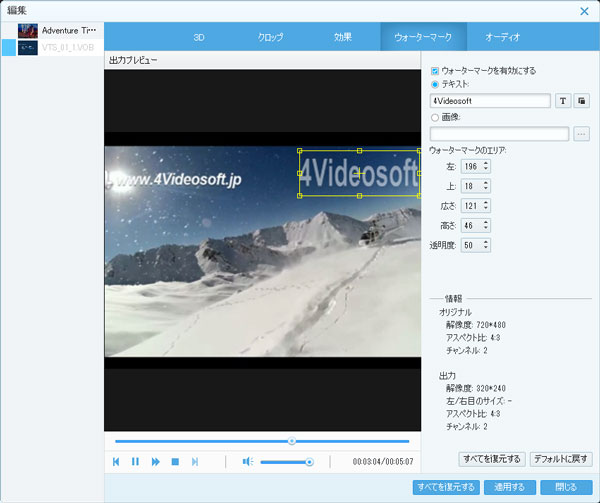Browse for watermark image with the … button
600x503 pixels.
[x=582, y=134]
